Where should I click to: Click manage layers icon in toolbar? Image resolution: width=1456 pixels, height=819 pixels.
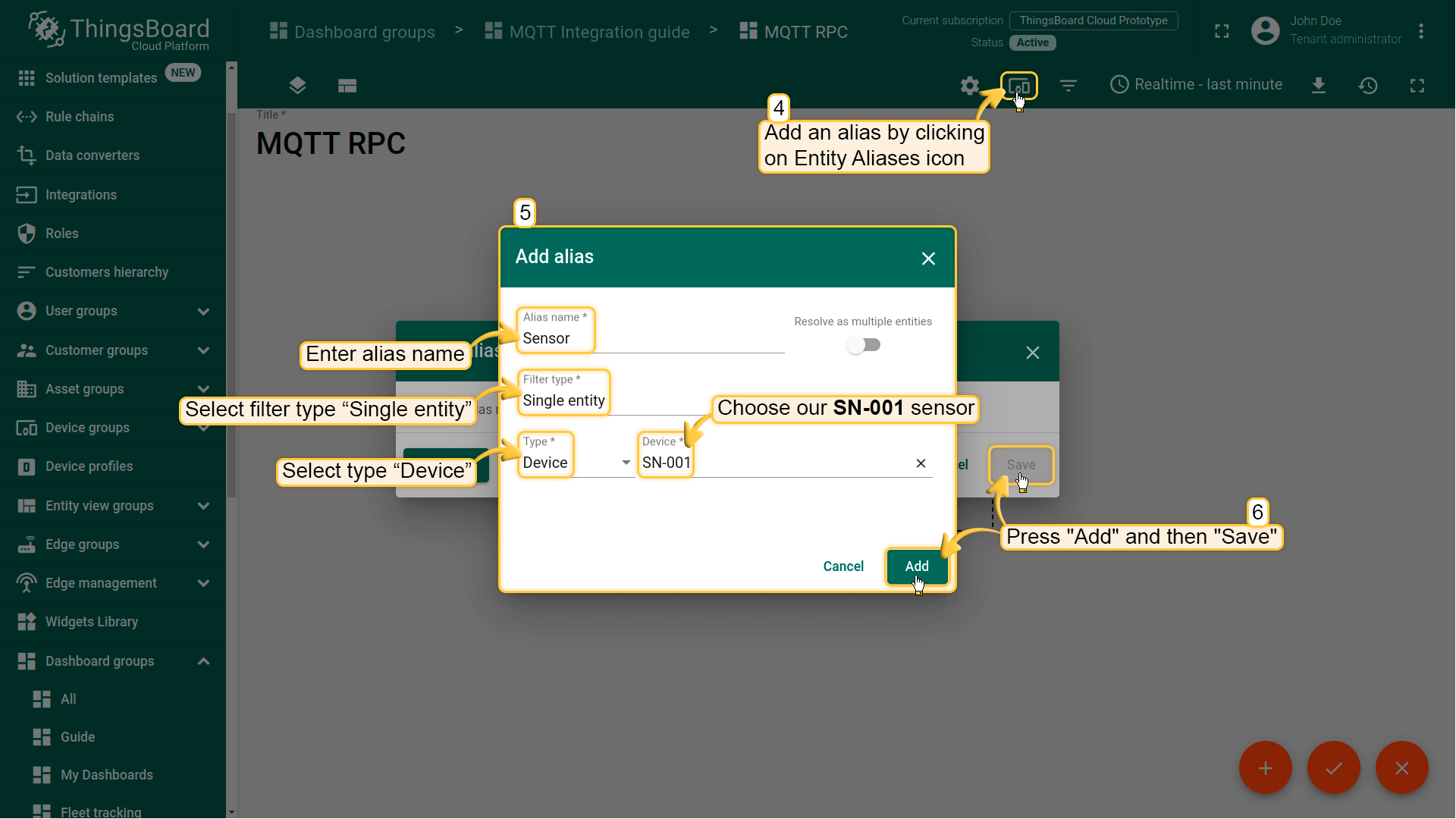pos(297,86)
